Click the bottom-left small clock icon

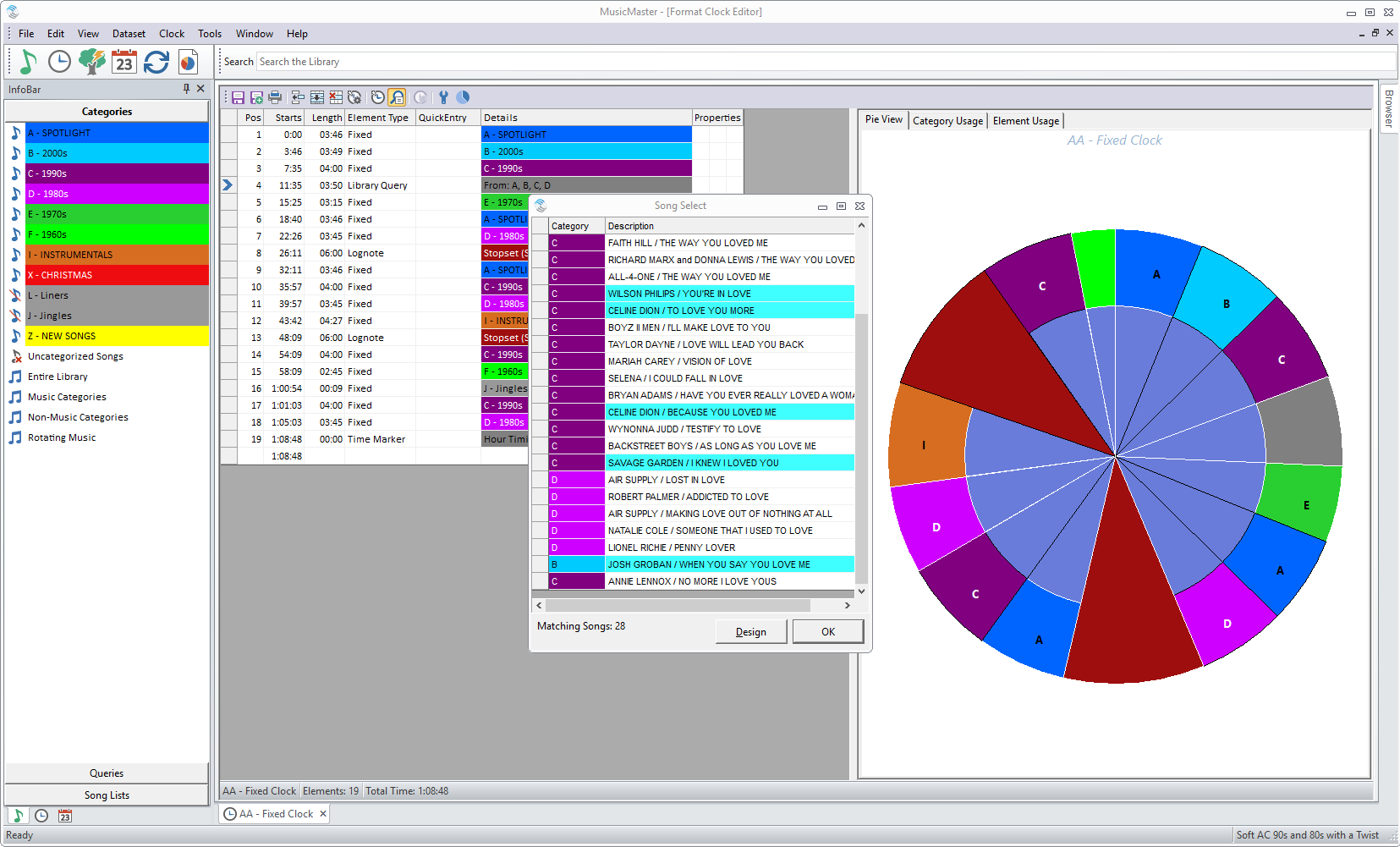click(x=41, y=816)
